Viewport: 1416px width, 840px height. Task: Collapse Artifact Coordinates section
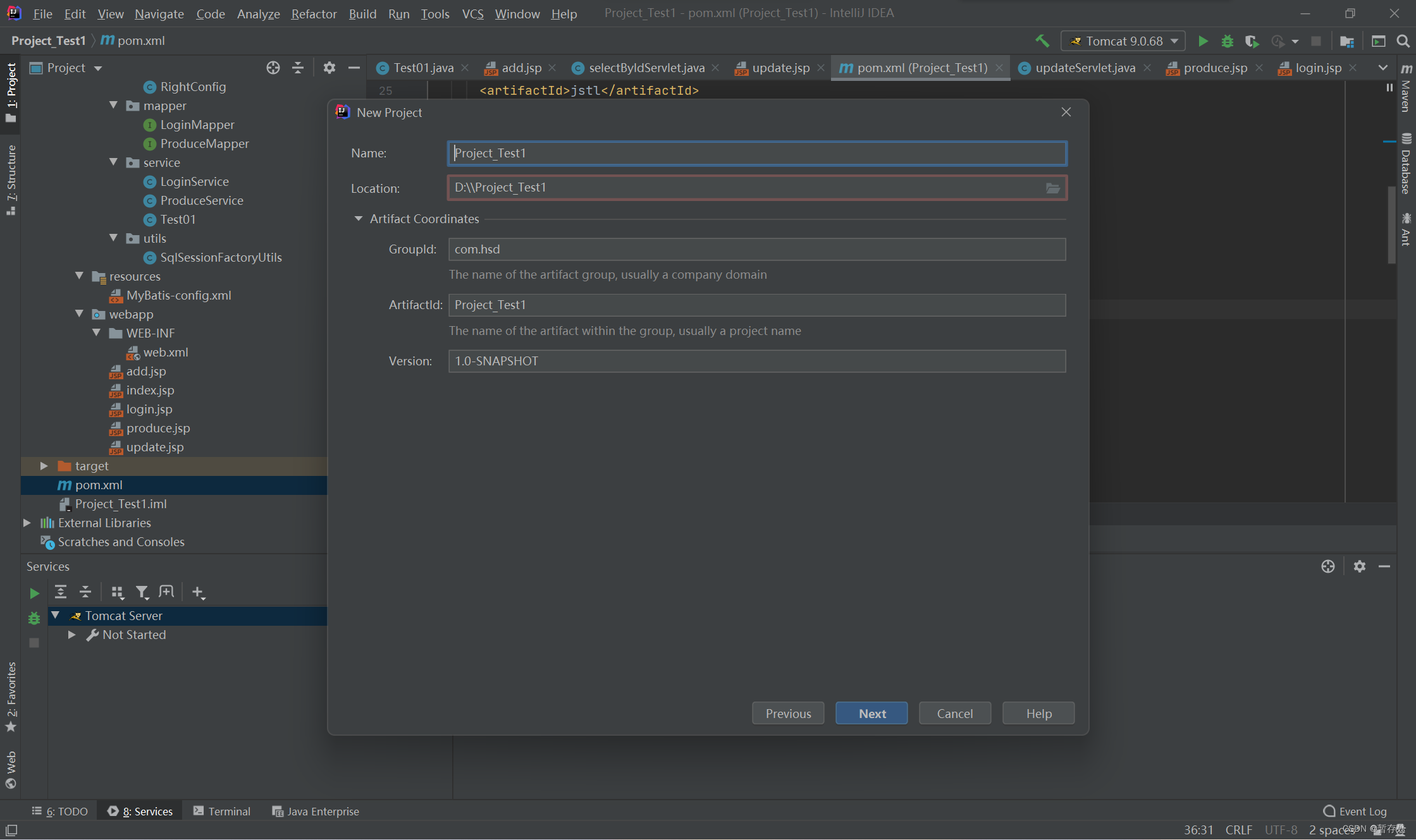(359, 219)
